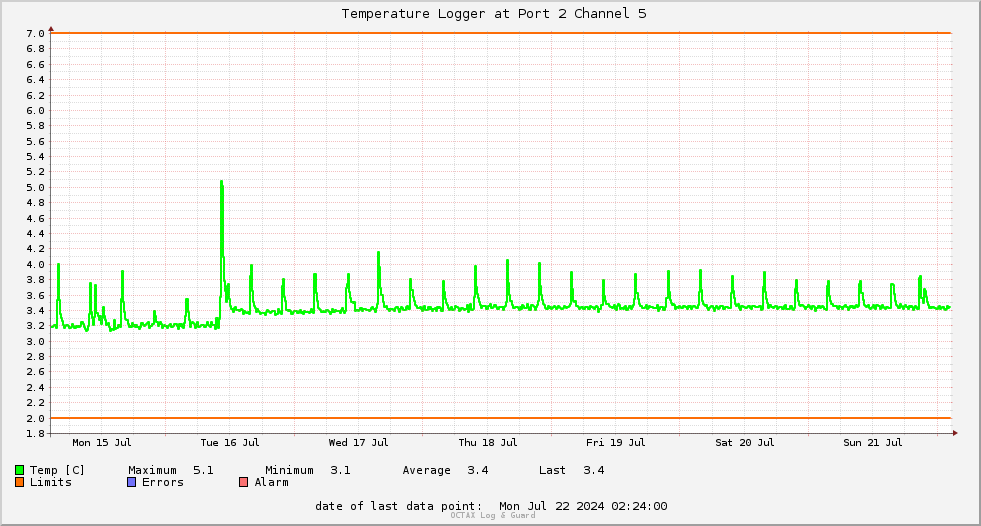Click the 'Alarm' legend label

point(272,482)
